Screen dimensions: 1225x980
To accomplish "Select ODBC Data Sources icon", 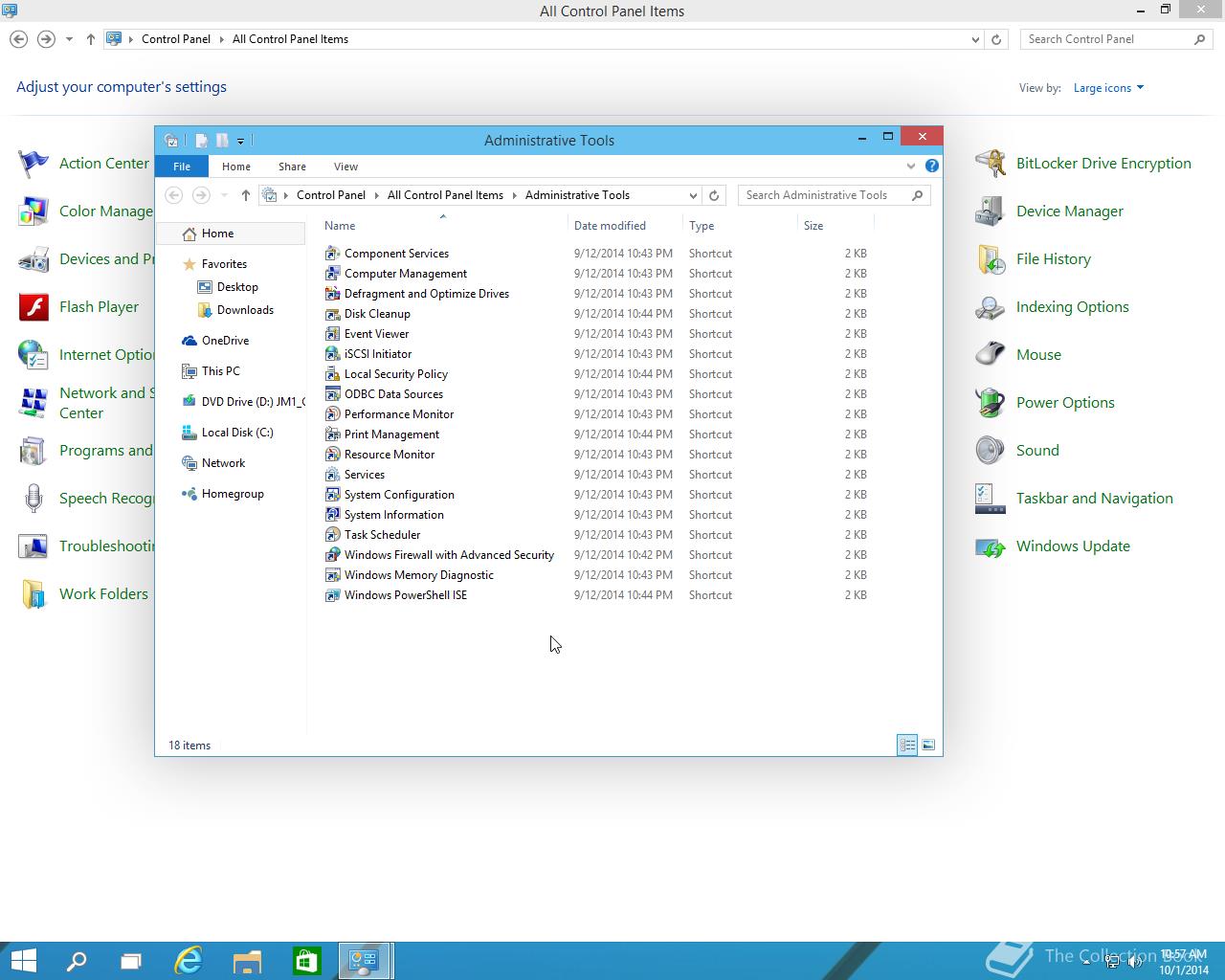I will point(332,394).
